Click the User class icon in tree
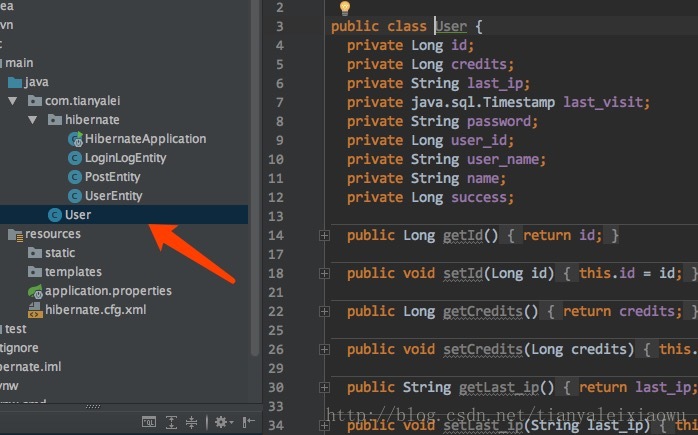 [x=54, y=215]
